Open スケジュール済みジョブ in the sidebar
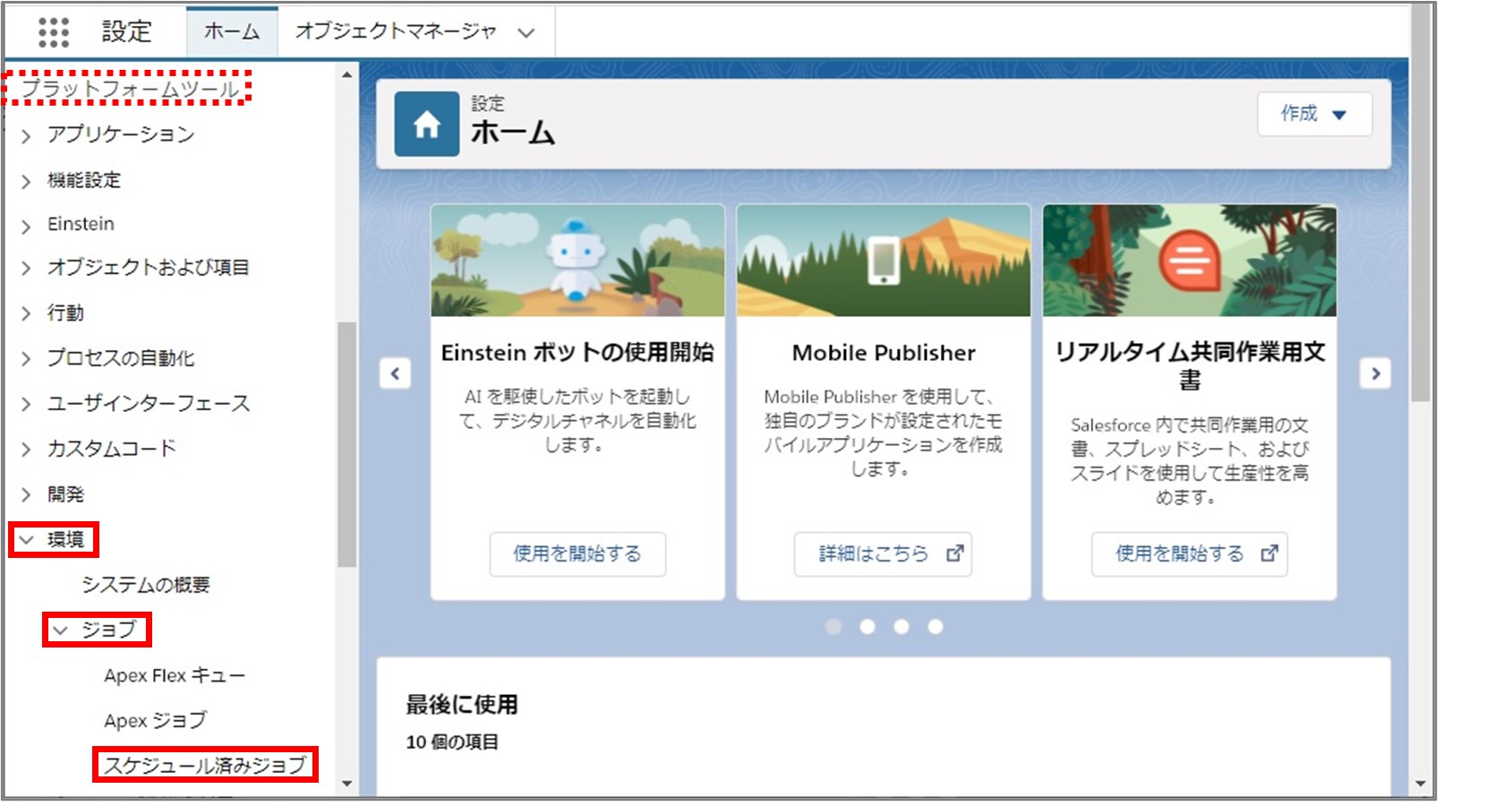The height and width of the screenshot is (806, 1512). [205, 766]
